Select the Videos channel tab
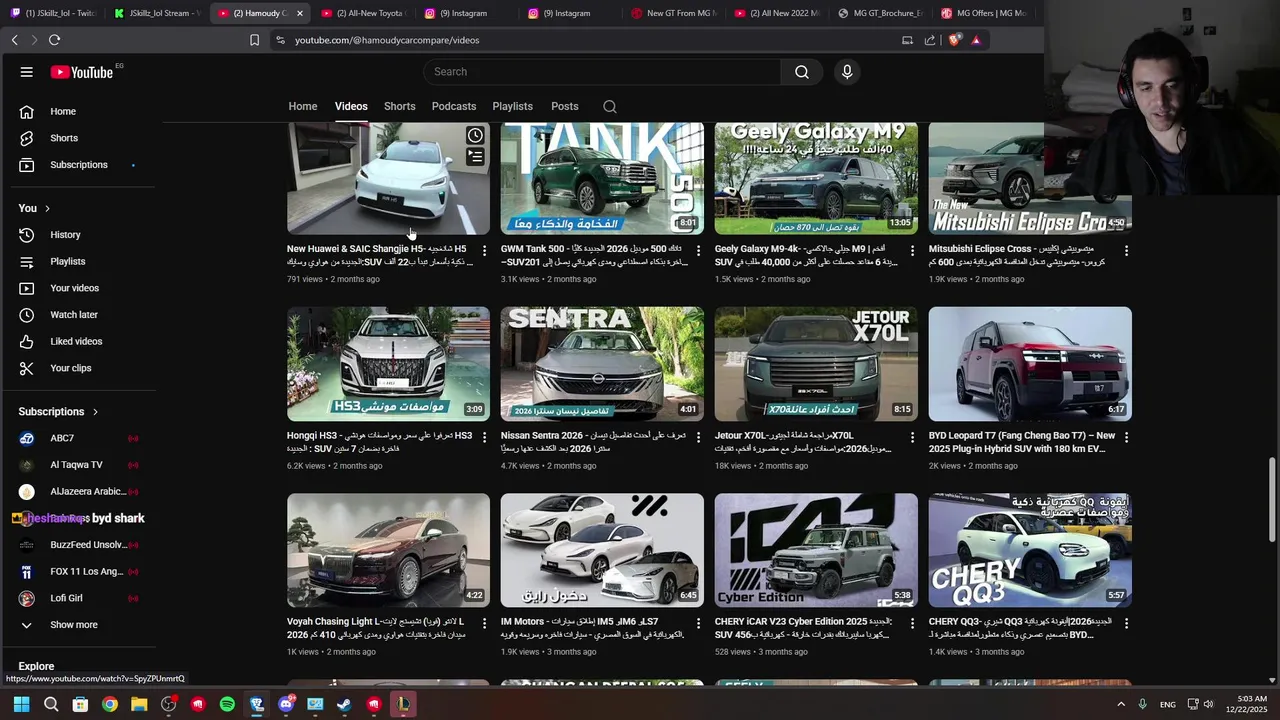This screenshot has height=720, width=1280. [351, 106]
